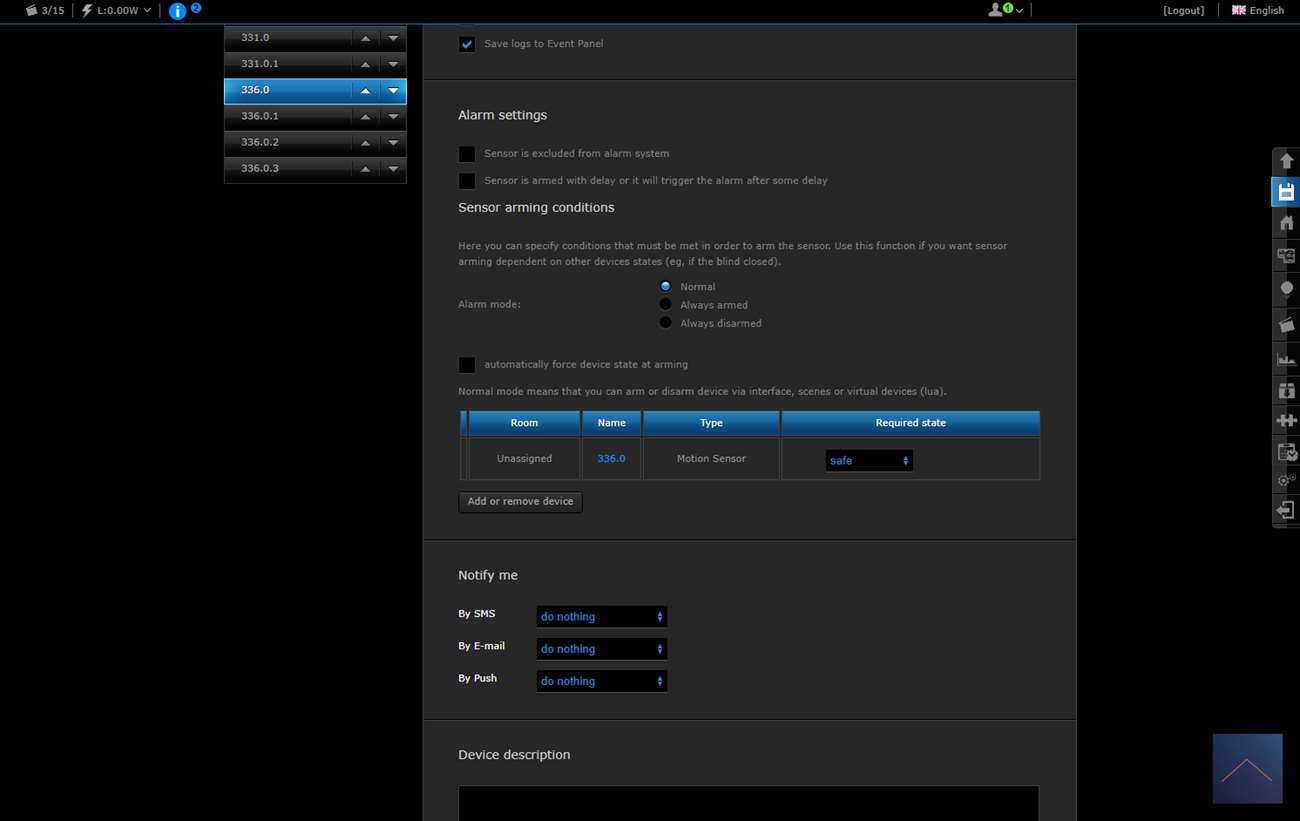Open the Required state 'safe' dropdown

click(x=869, y=461)
